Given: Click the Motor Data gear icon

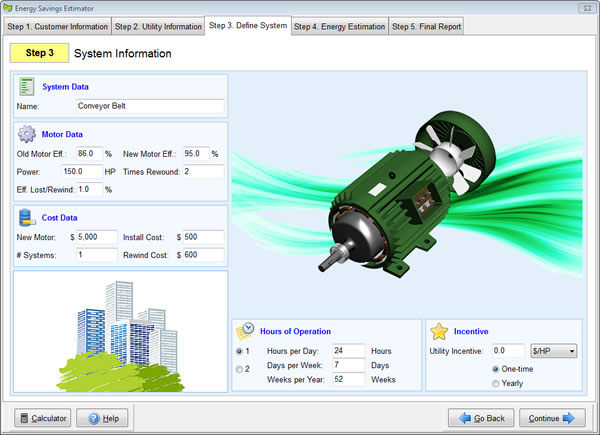Looking at the screenshot, I should point(27,134).
